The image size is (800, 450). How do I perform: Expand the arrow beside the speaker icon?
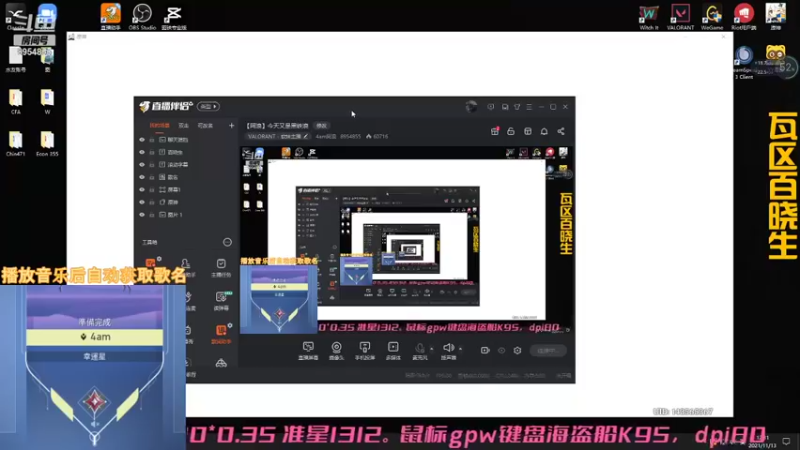click(x=460, y=349)
